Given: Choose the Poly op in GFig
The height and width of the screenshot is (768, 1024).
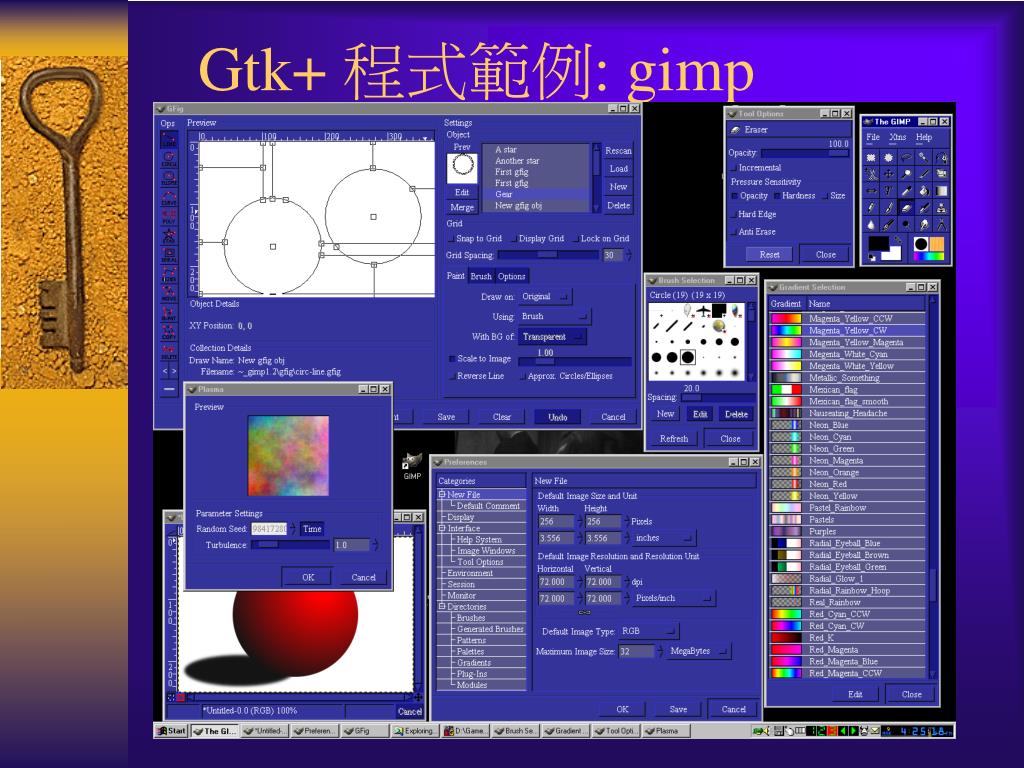Looking at the screenshot, I should 168,214.
